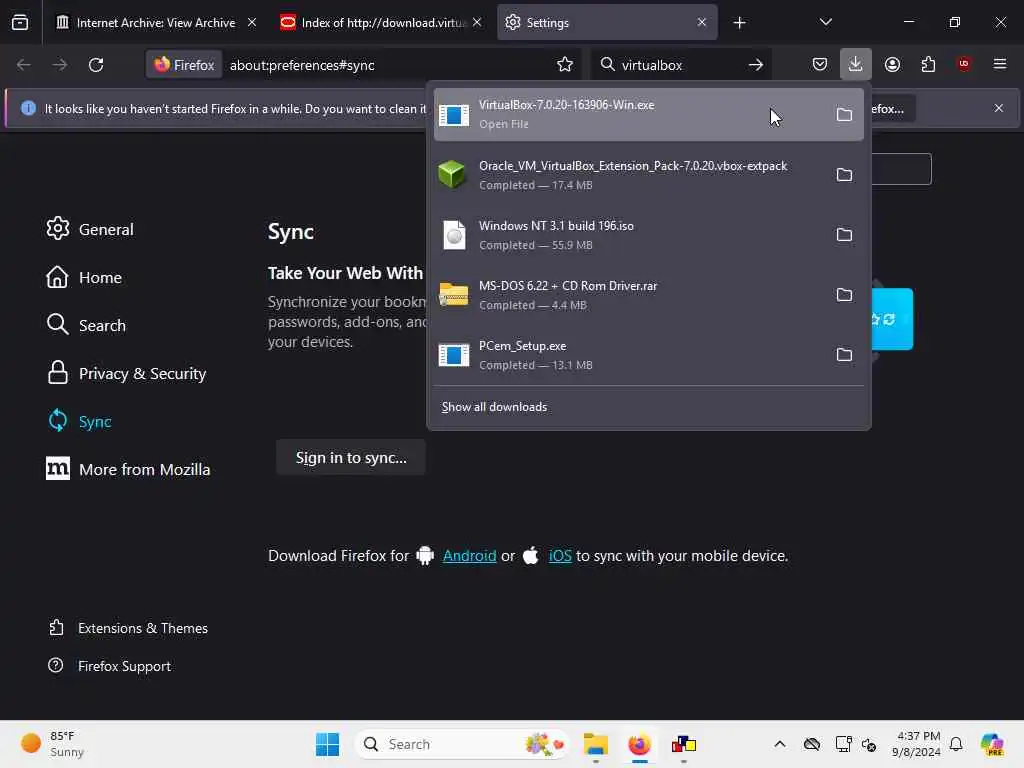This screenshot has height=768, width=1024.
Task: List all tabs dropdown arrow
Action: (x=825, y=22)
